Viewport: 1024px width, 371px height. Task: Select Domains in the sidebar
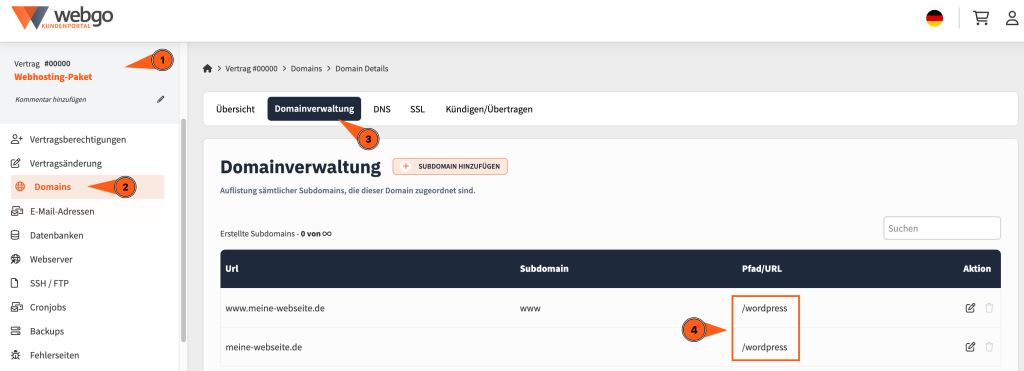(88, 187)
